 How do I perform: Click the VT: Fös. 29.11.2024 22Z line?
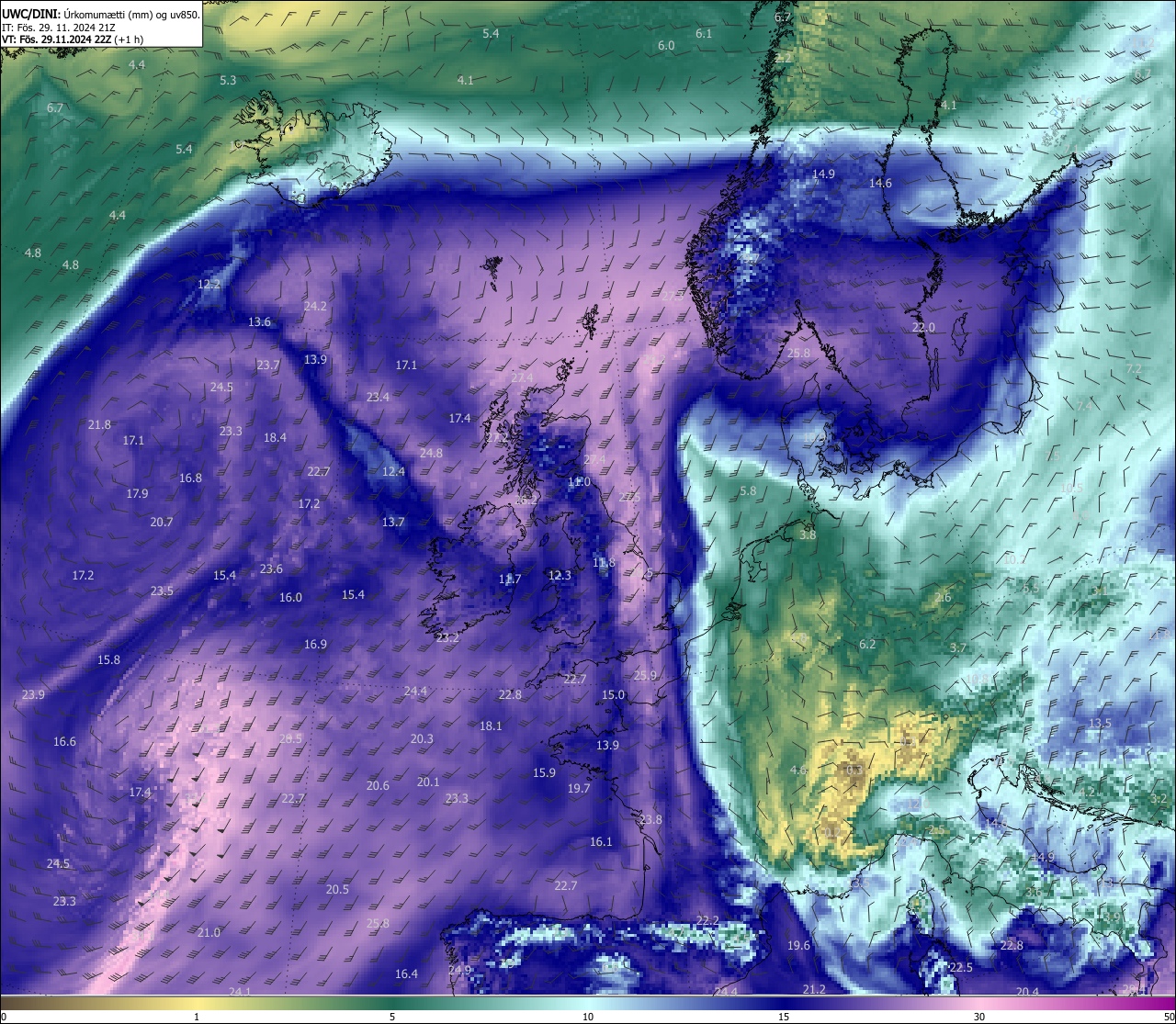point(73,39)
